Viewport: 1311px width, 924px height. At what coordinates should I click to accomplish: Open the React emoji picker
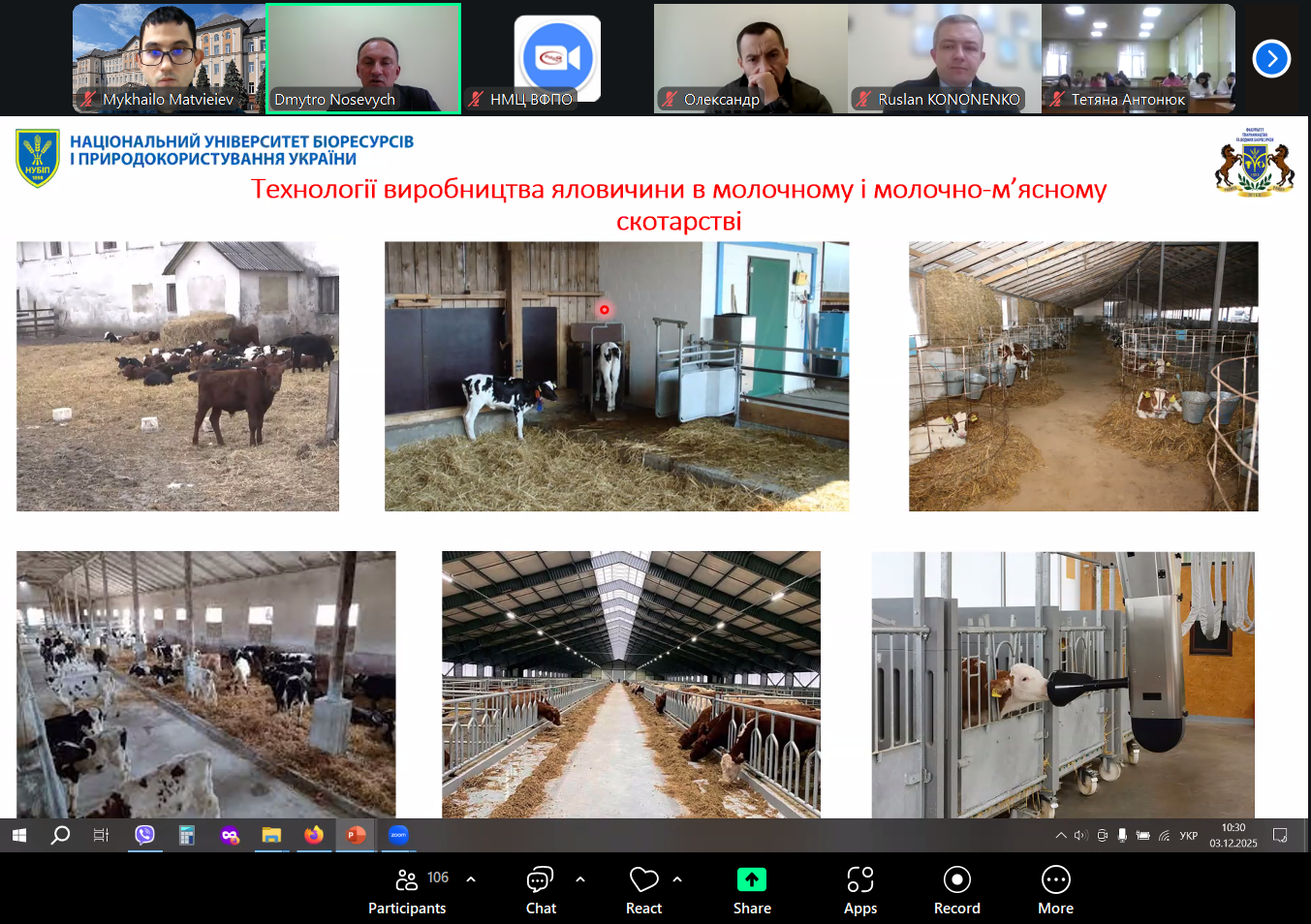pyautogui.click(x=643, y=891)
